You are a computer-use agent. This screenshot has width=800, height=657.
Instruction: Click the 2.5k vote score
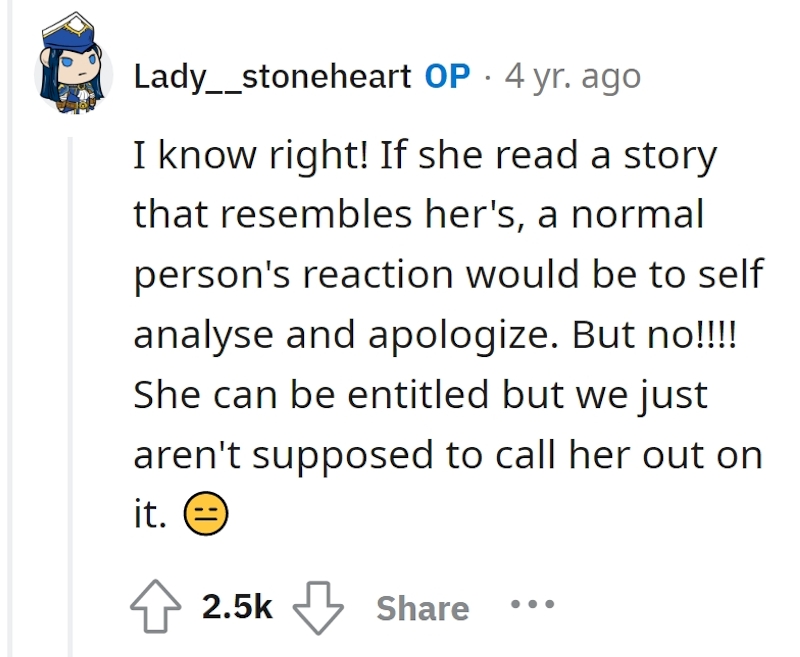point(237,607)
